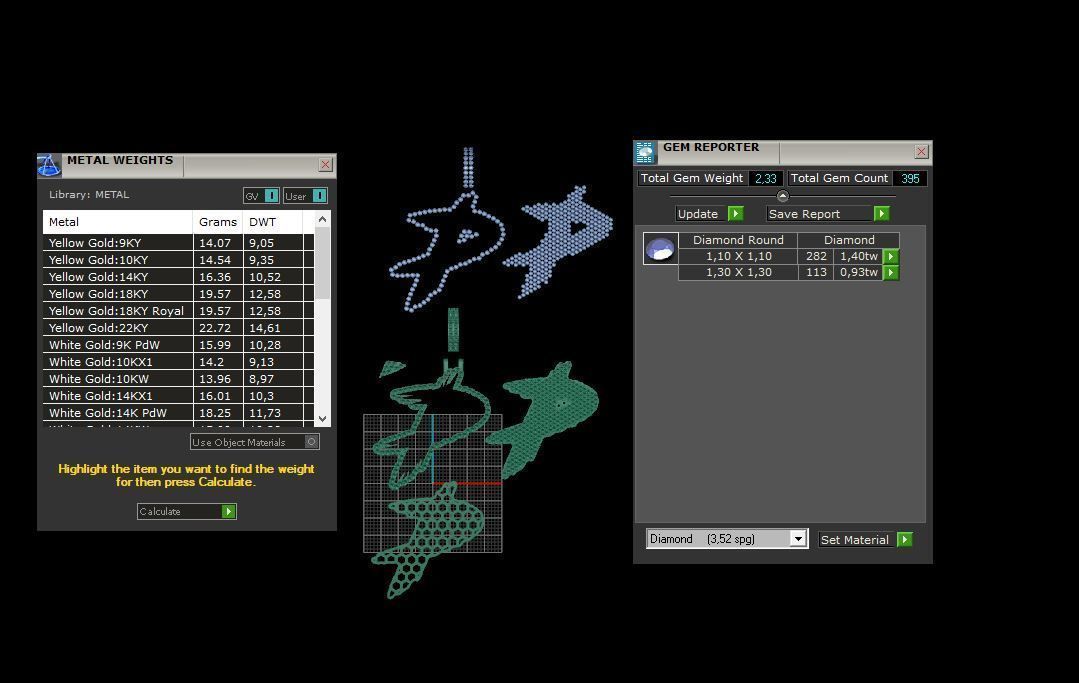The width and height of the screenshot is (1079, 683).
Task: Click the Metal column header
Action: [118, 222]
